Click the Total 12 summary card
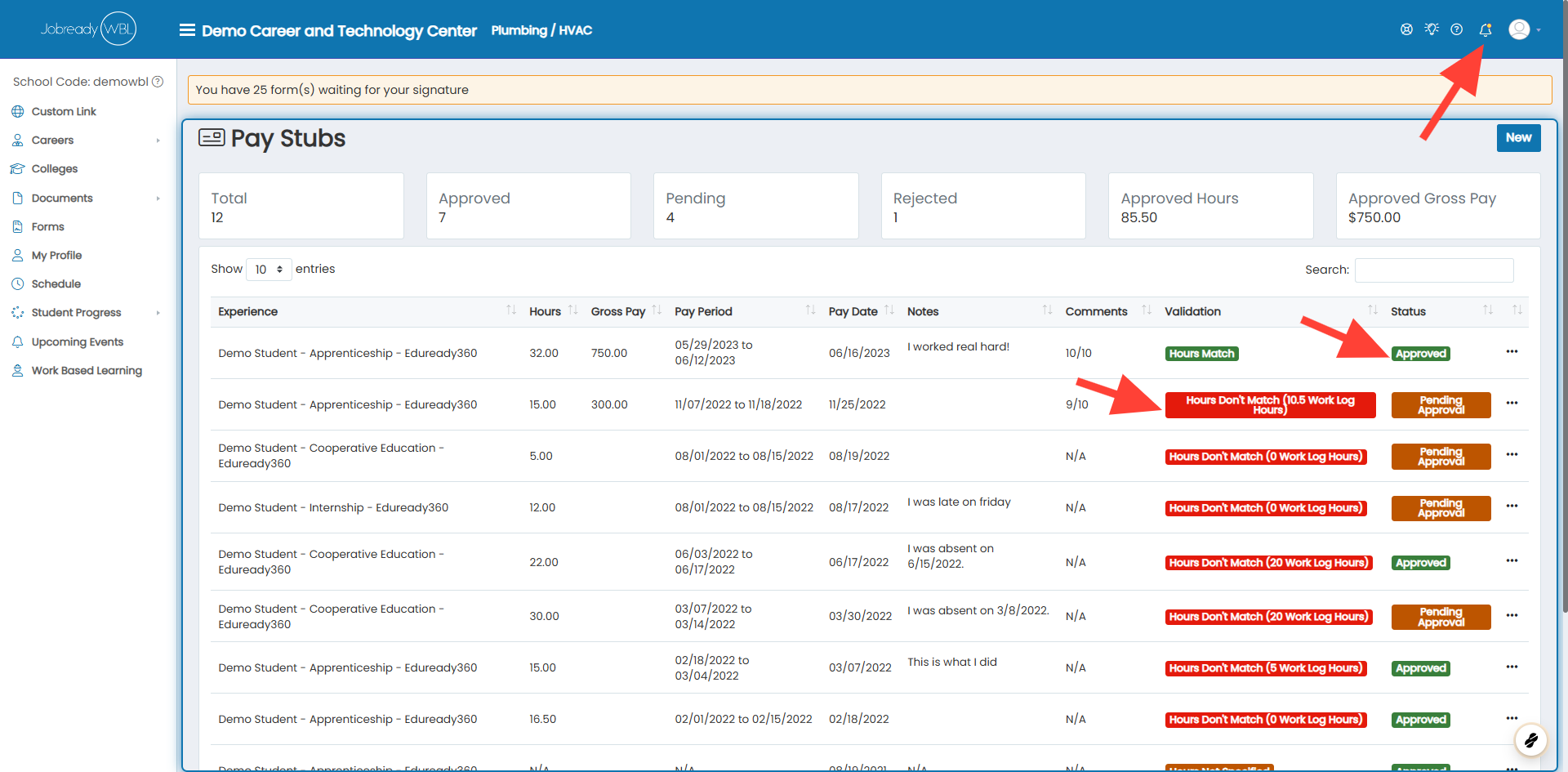1568x772 pixels. pyautogui.click(x=301, y=206)
